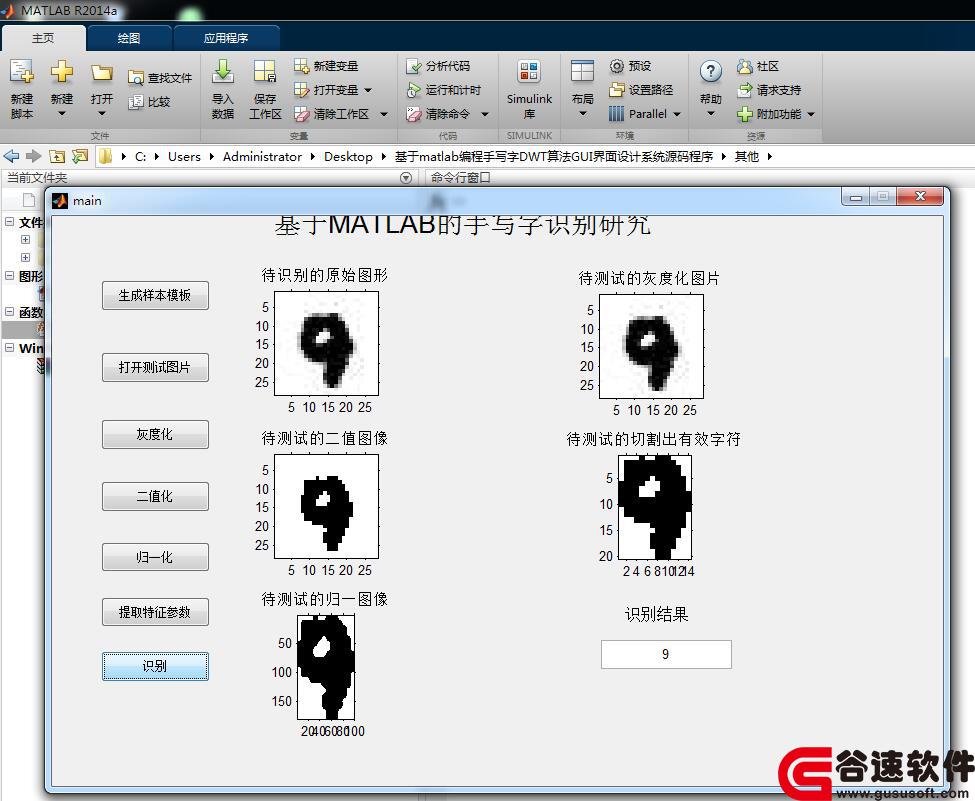Click 其他 in the address path
The width and height of the screenshot is (975, 801).
point(747,157)
